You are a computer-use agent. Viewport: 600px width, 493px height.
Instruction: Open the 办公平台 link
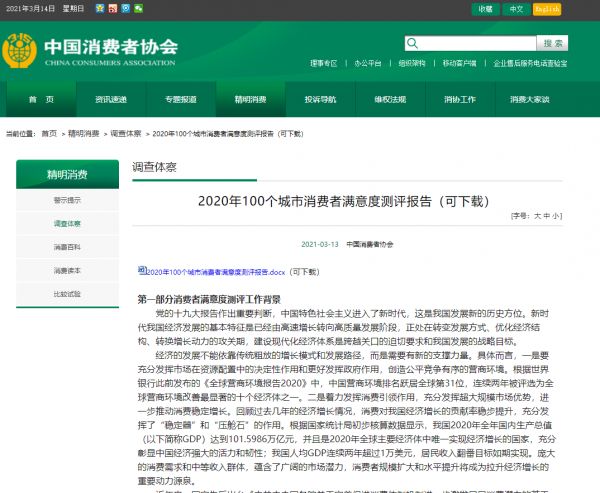pos(368,64)
